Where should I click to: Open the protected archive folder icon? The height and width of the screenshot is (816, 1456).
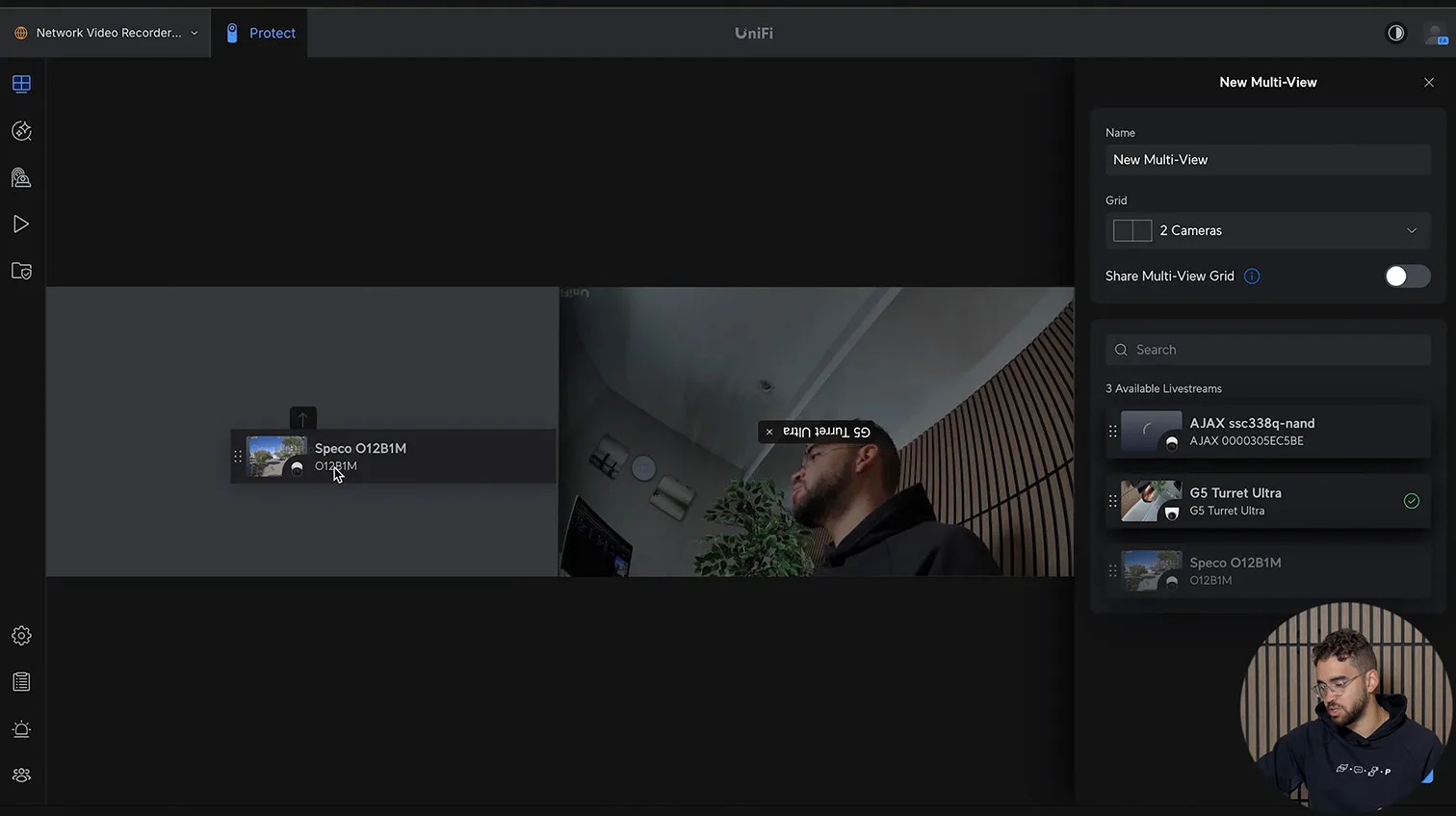click(21, 271)
